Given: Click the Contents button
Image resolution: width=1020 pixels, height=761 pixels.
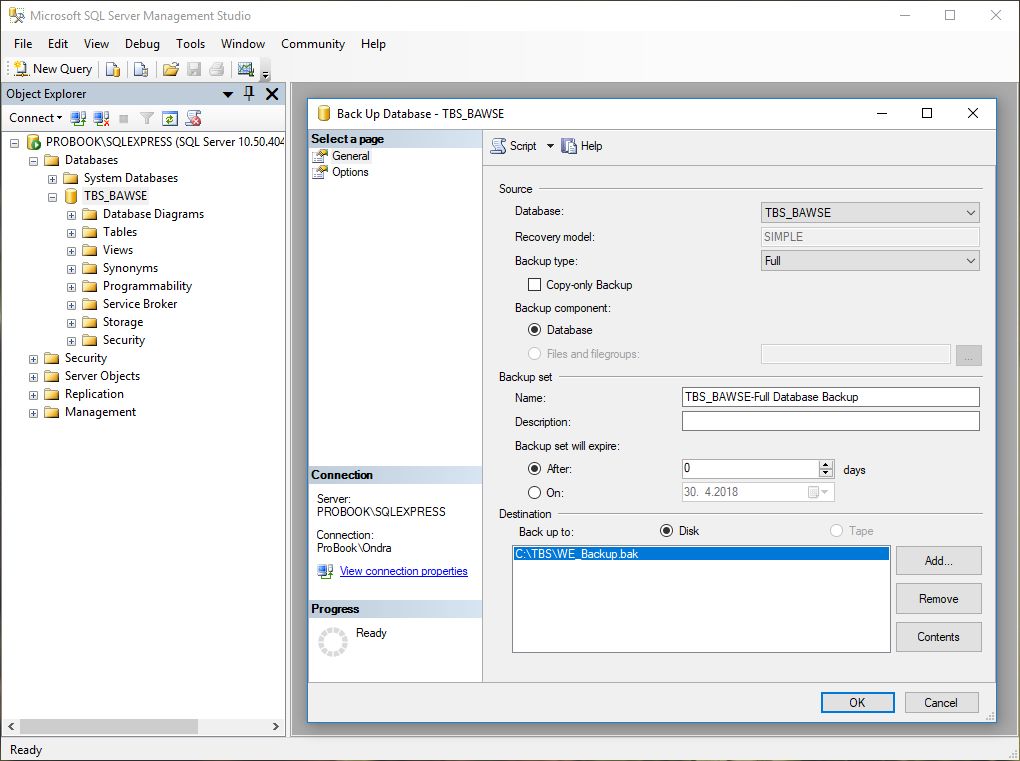Looking at the screenshot, I should pos(939,637).
